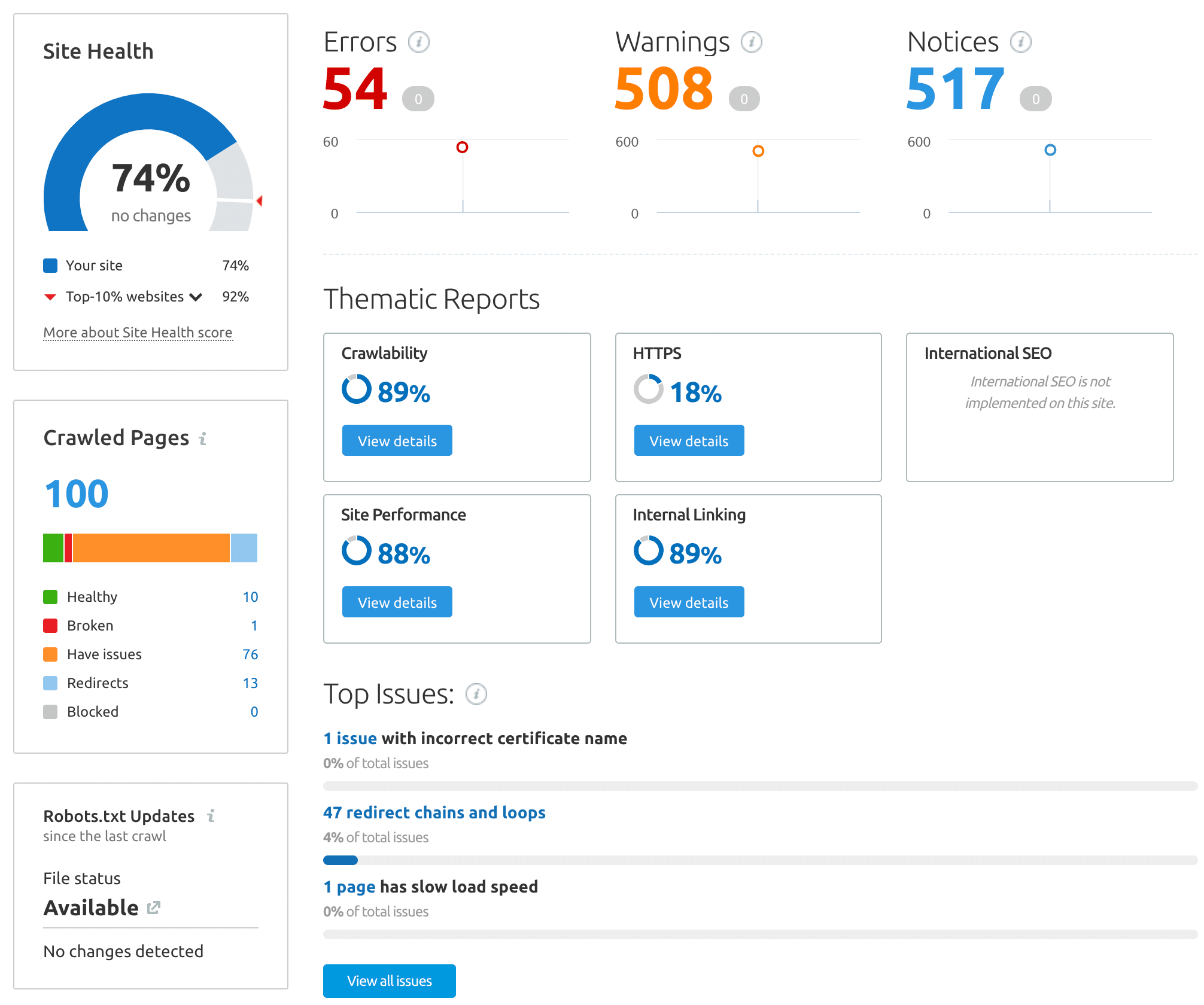Click the red triangle beside Top-10% websites
The width and height of the screenshot is (1204, 1005).
50,297
